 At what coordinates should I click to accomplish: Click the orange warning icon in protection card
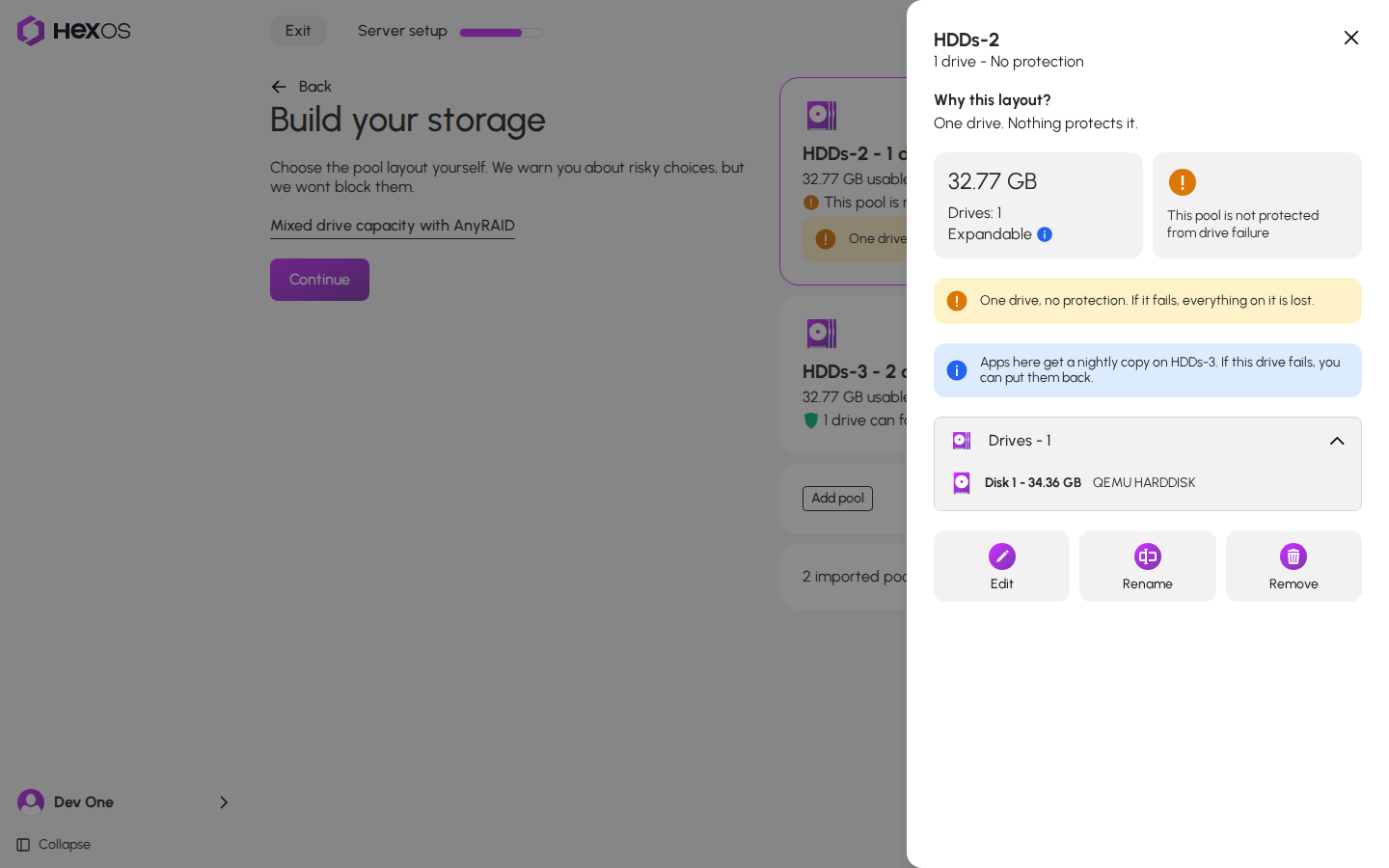tap(1183, 182)
